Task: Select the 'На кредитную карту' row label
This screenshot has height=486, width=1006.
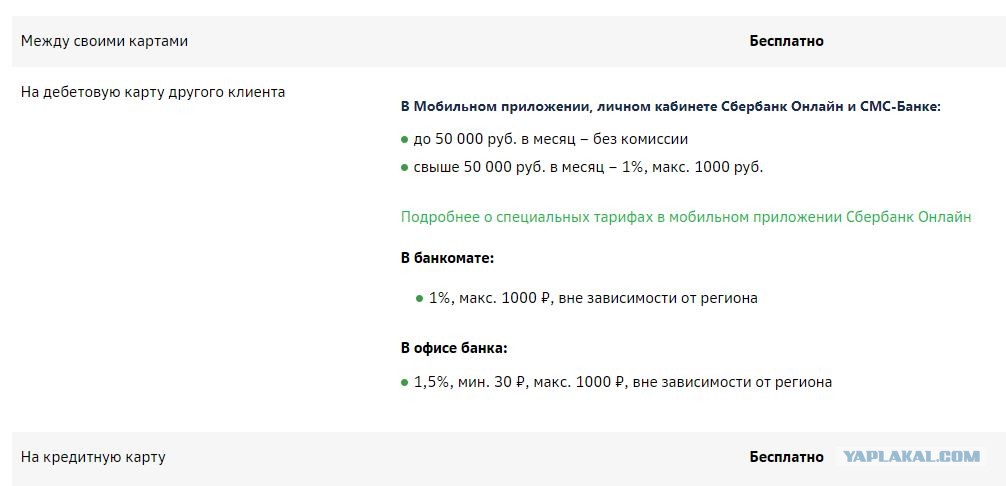Action: [x=93, y=457]
